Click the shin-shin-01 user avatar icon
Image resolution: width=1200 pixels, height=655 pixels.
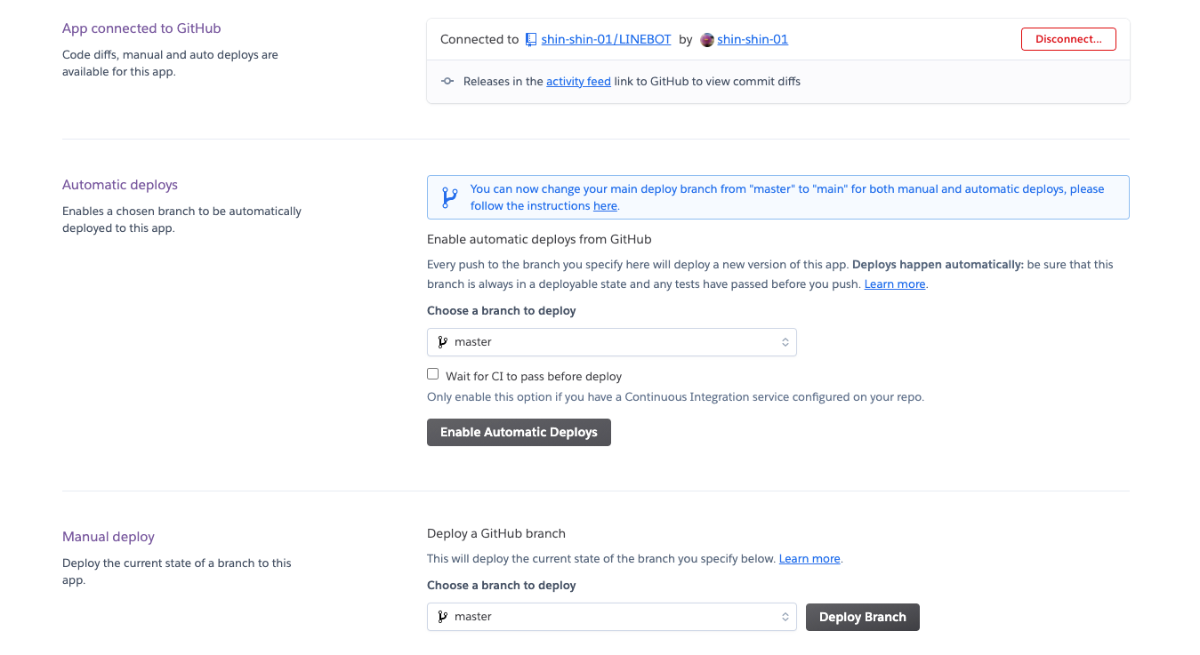[707, 40]
